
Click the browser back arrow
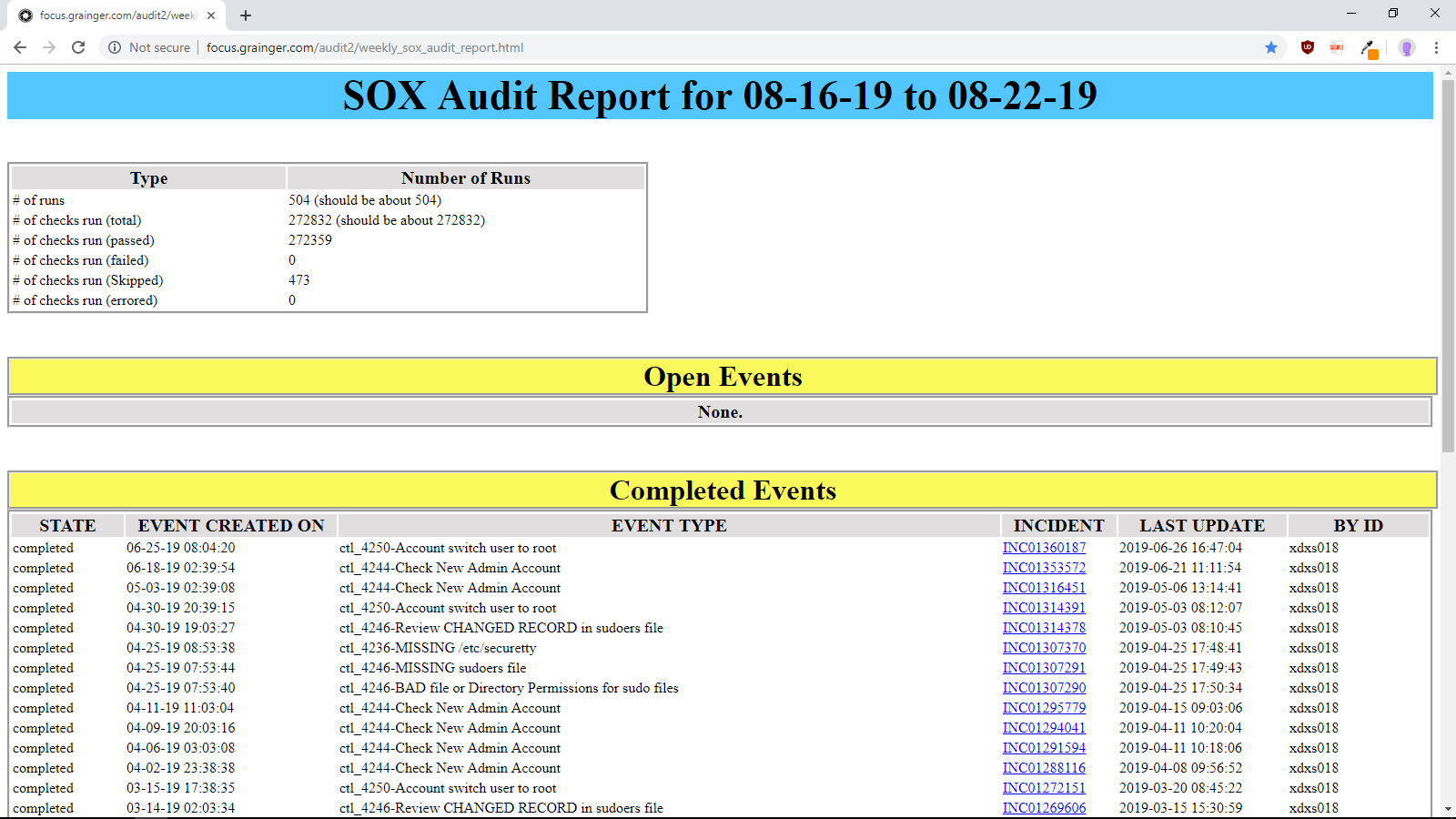tap(20, 47)
